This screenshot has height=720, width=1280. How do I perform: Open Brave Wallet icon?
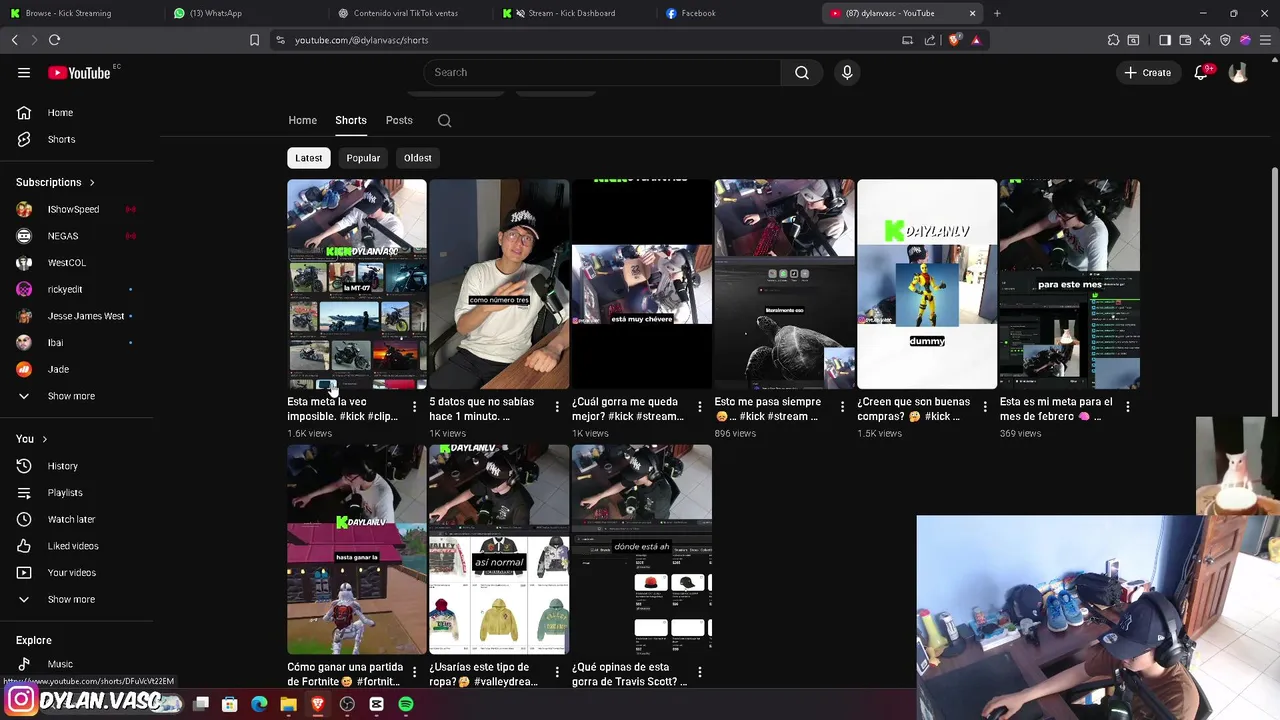tap(1185, 40)
